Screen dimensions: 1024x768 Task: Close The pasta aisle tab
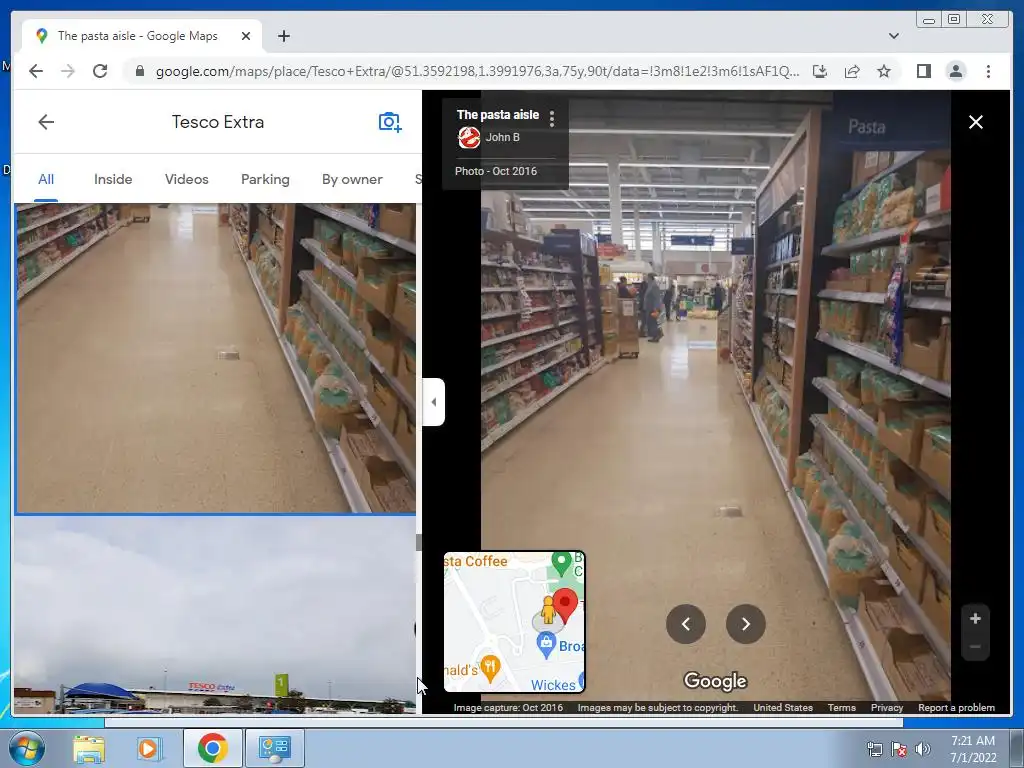pos(246,36)
